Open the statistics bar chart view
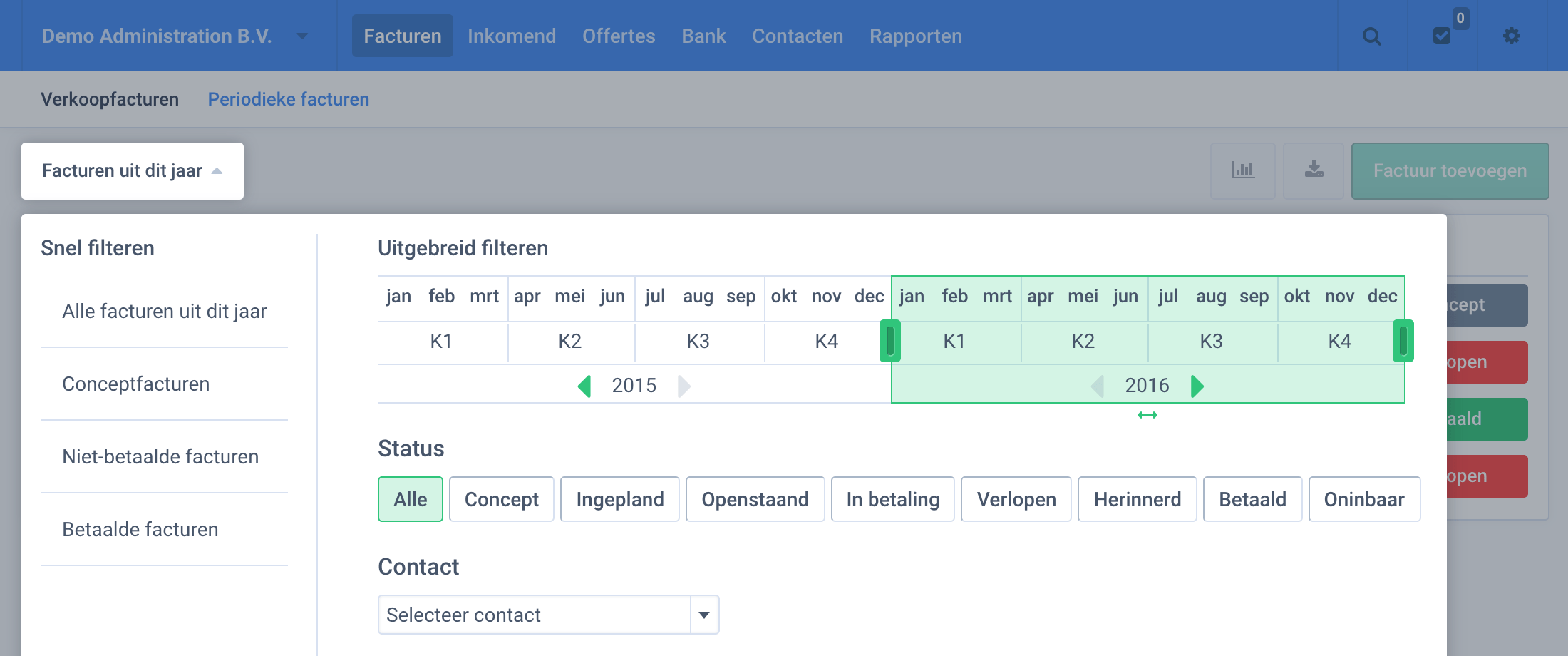The image size is (1568, 656). click(x=1243, y=170)
